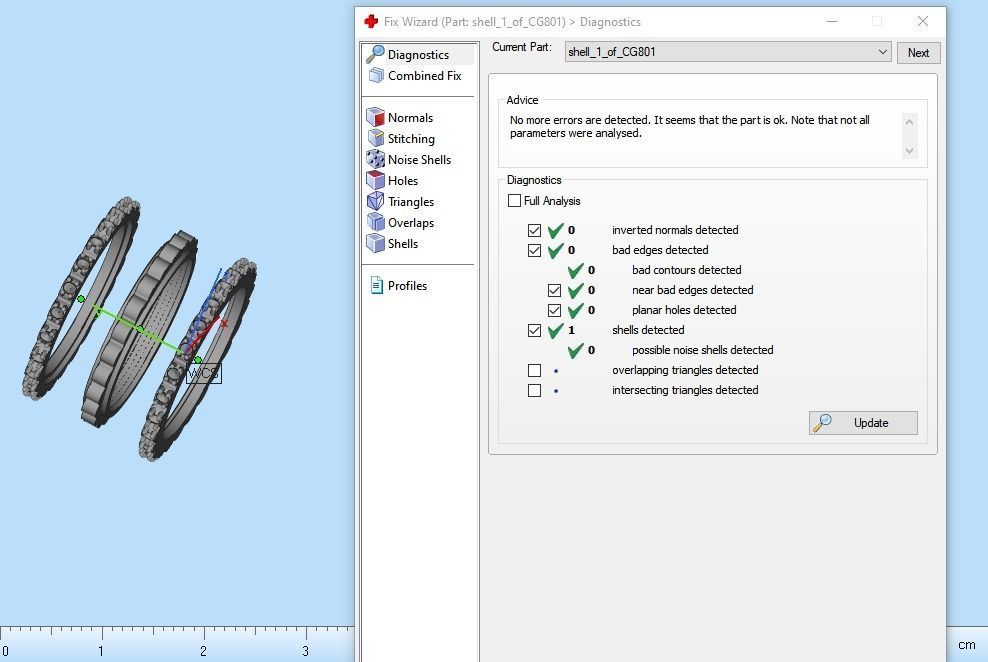988x662 pixels.
Task: Click the Update button
Action: [863, 423]
